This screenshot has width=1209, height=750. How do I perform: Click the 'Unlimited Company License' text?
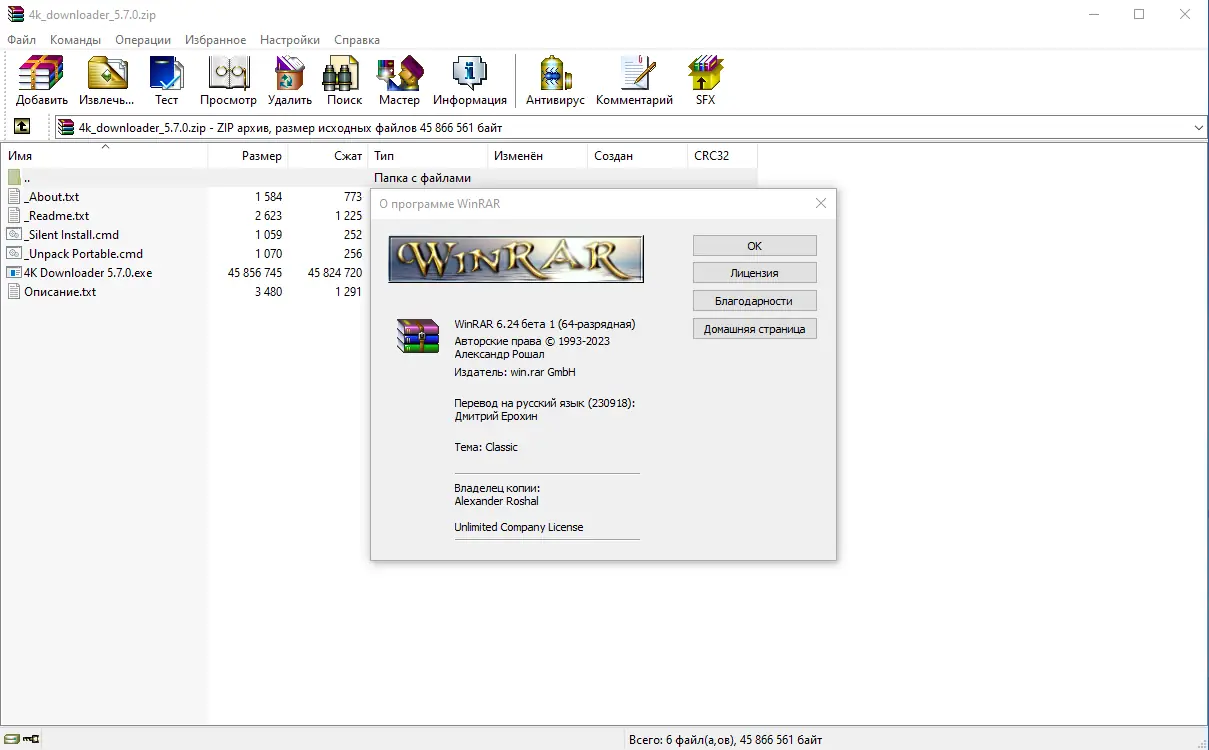click(x=519, y=527)
